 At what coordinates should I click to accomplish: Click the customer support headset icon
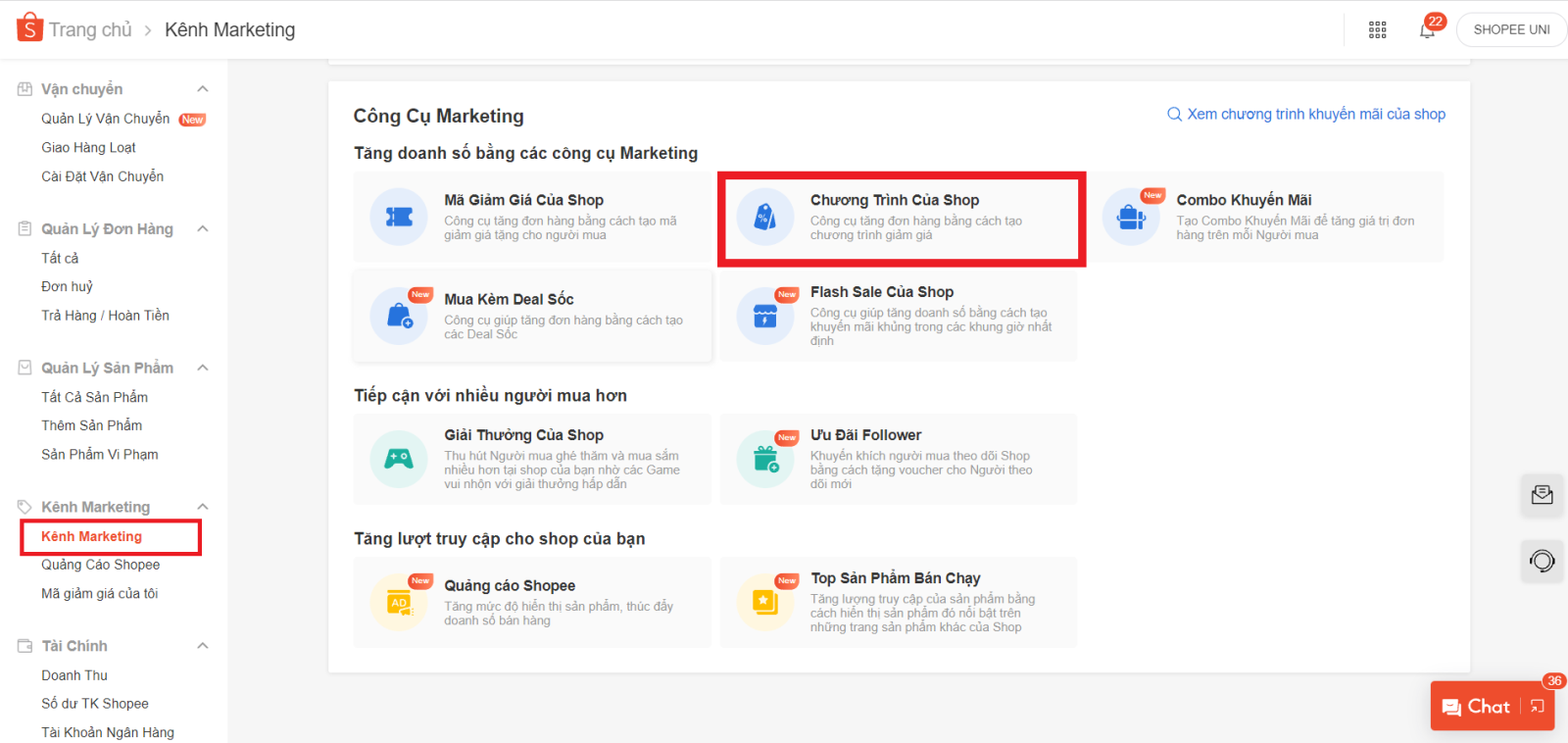click(1542, 561)
